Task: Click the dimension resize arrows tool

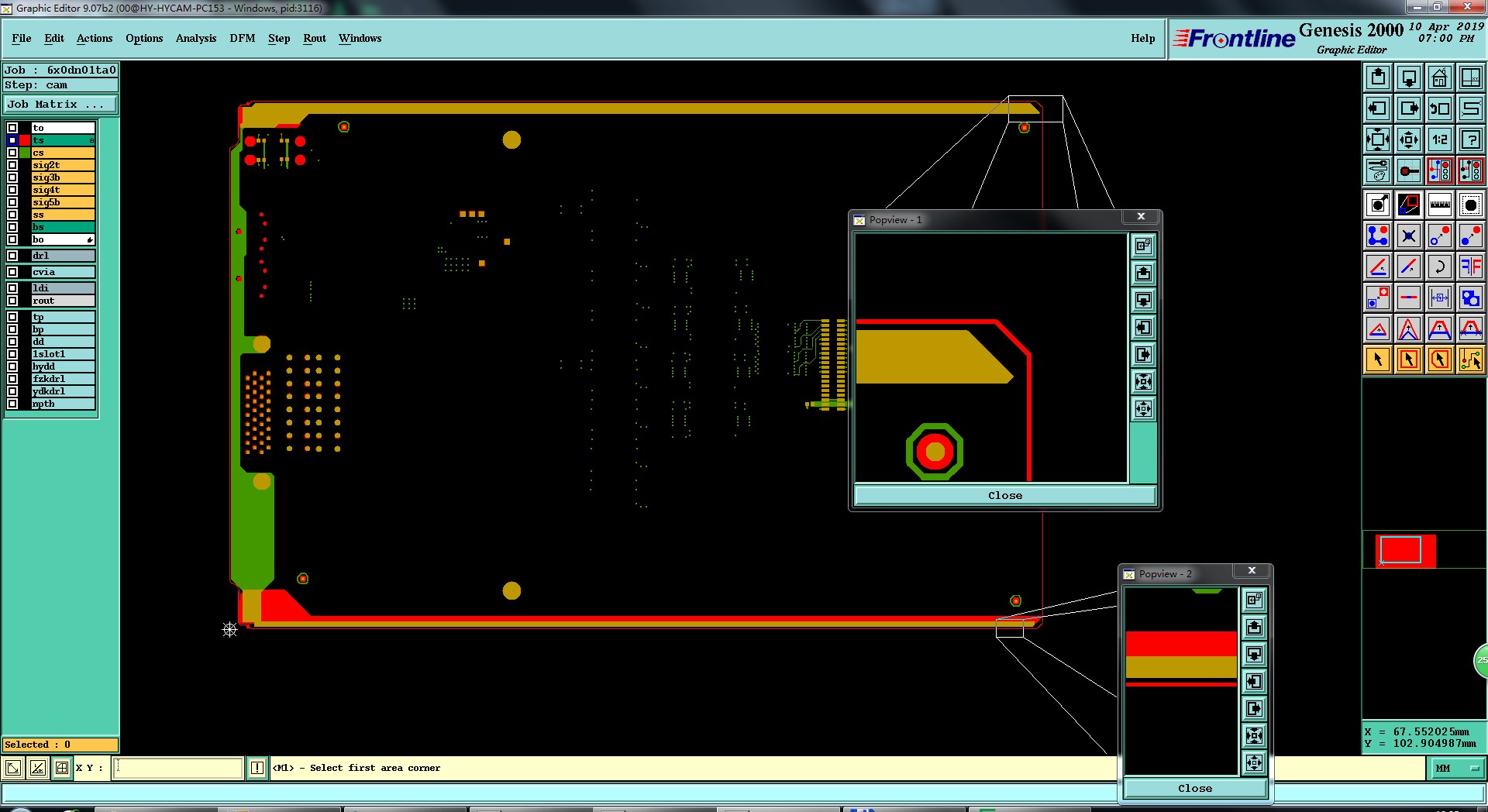Action: (x=1440, y=298)
